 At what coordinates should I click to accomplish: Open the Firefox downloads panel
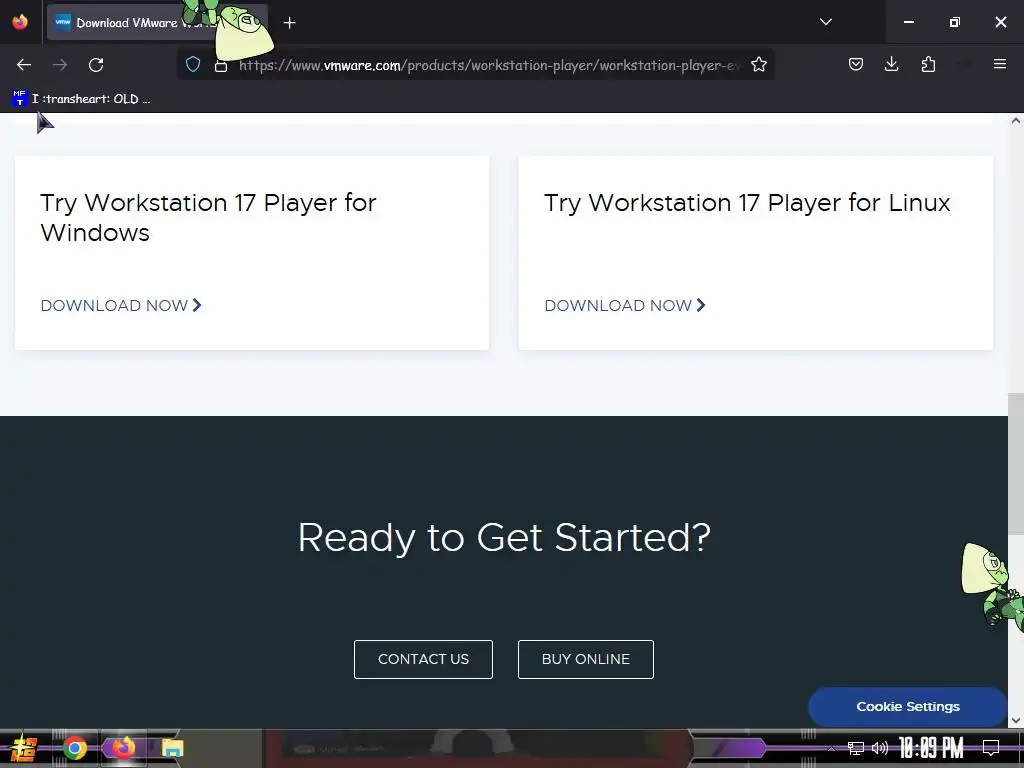pyautogui.click(x=891, y=64)
